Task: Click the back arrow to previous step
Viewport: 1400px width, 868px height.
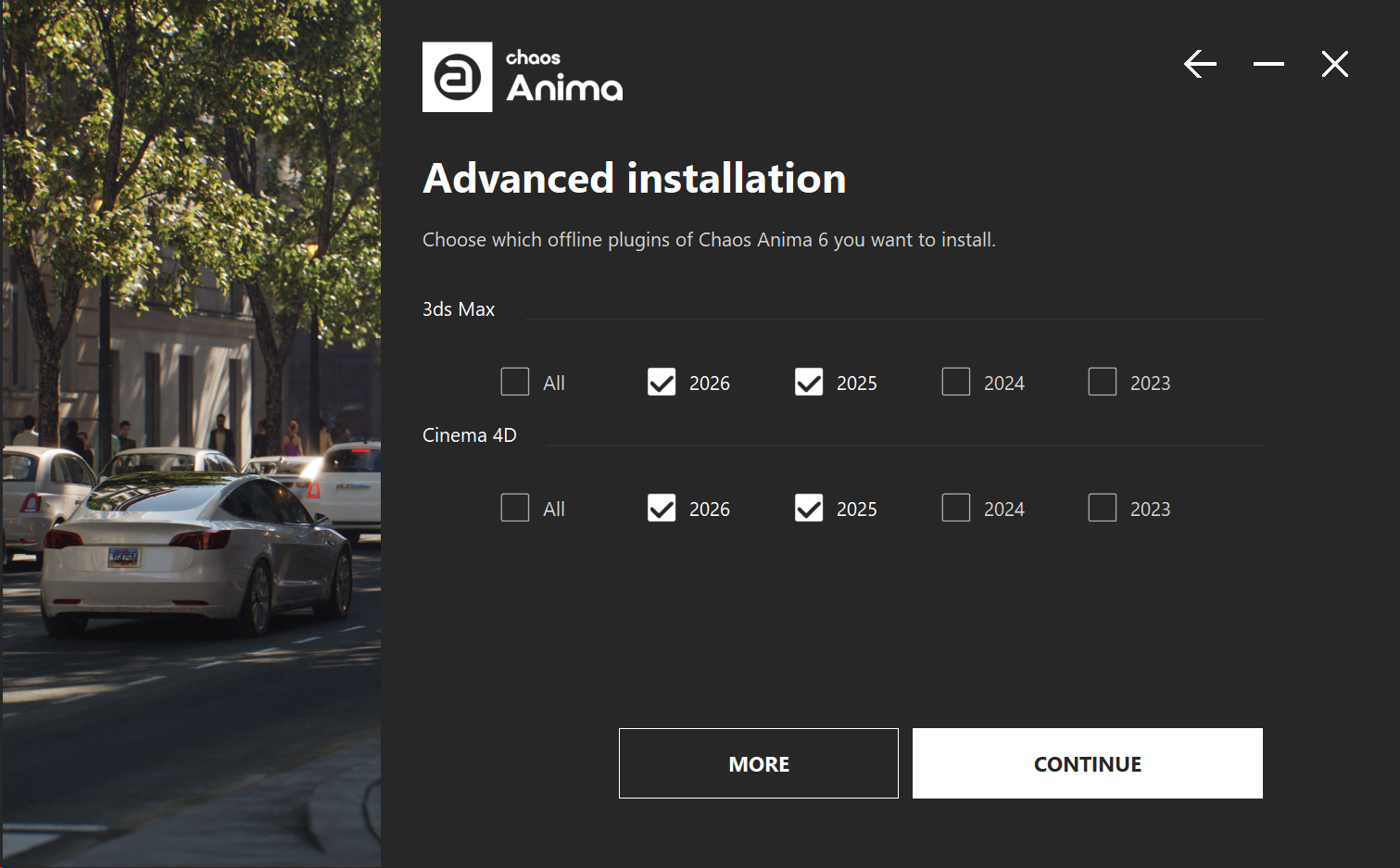Action: pos(1200,64)
